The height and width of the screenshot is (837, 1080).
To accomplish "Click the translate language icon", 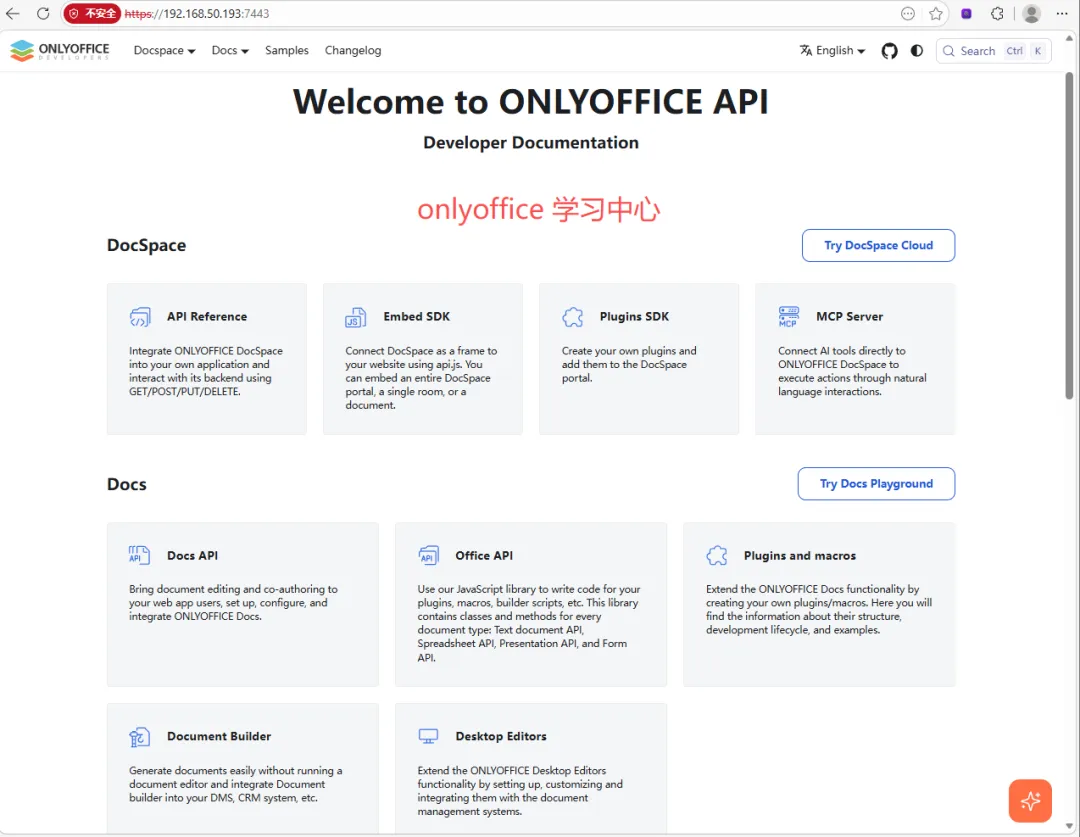I will click(805, 50).
